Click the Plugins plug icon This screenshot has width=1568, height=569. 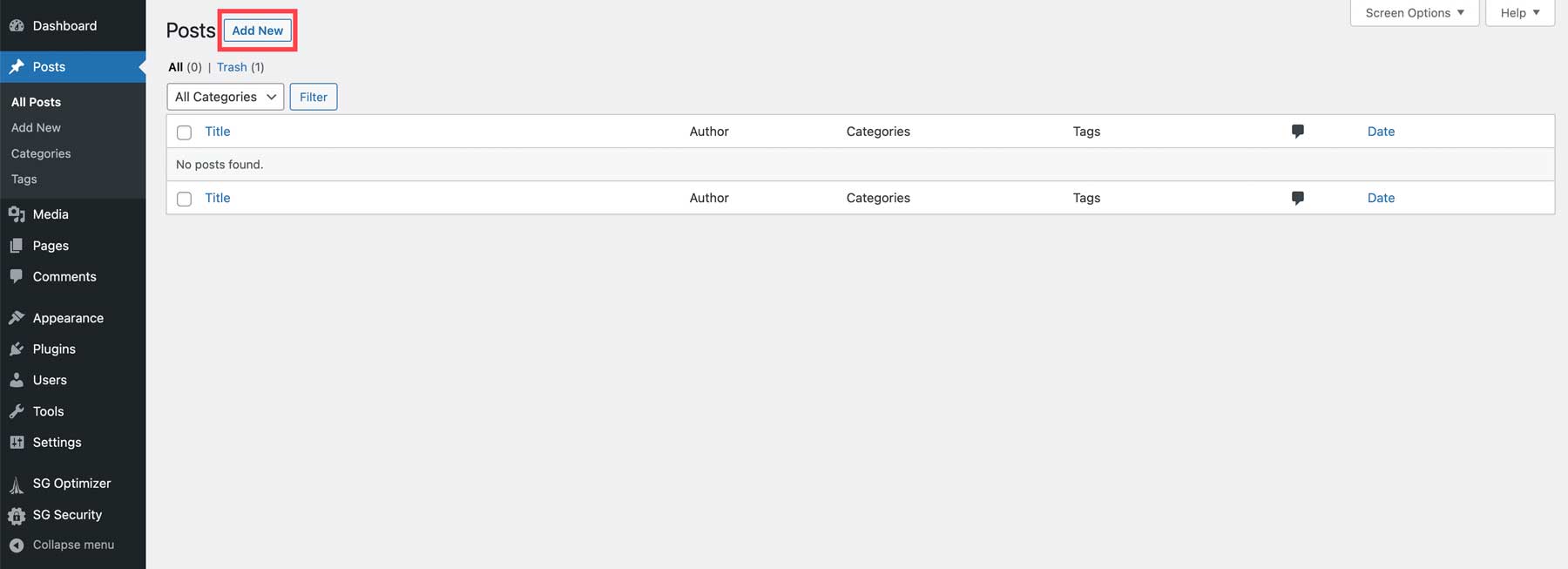(17, 349)
